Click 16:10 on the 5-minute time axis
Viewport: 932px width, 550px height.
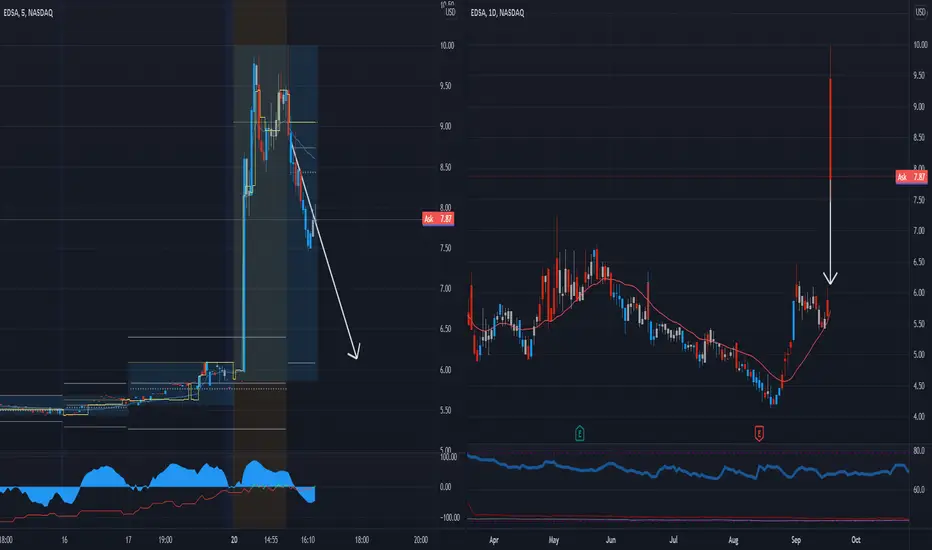pyautogui.click(x=308, y=540)
